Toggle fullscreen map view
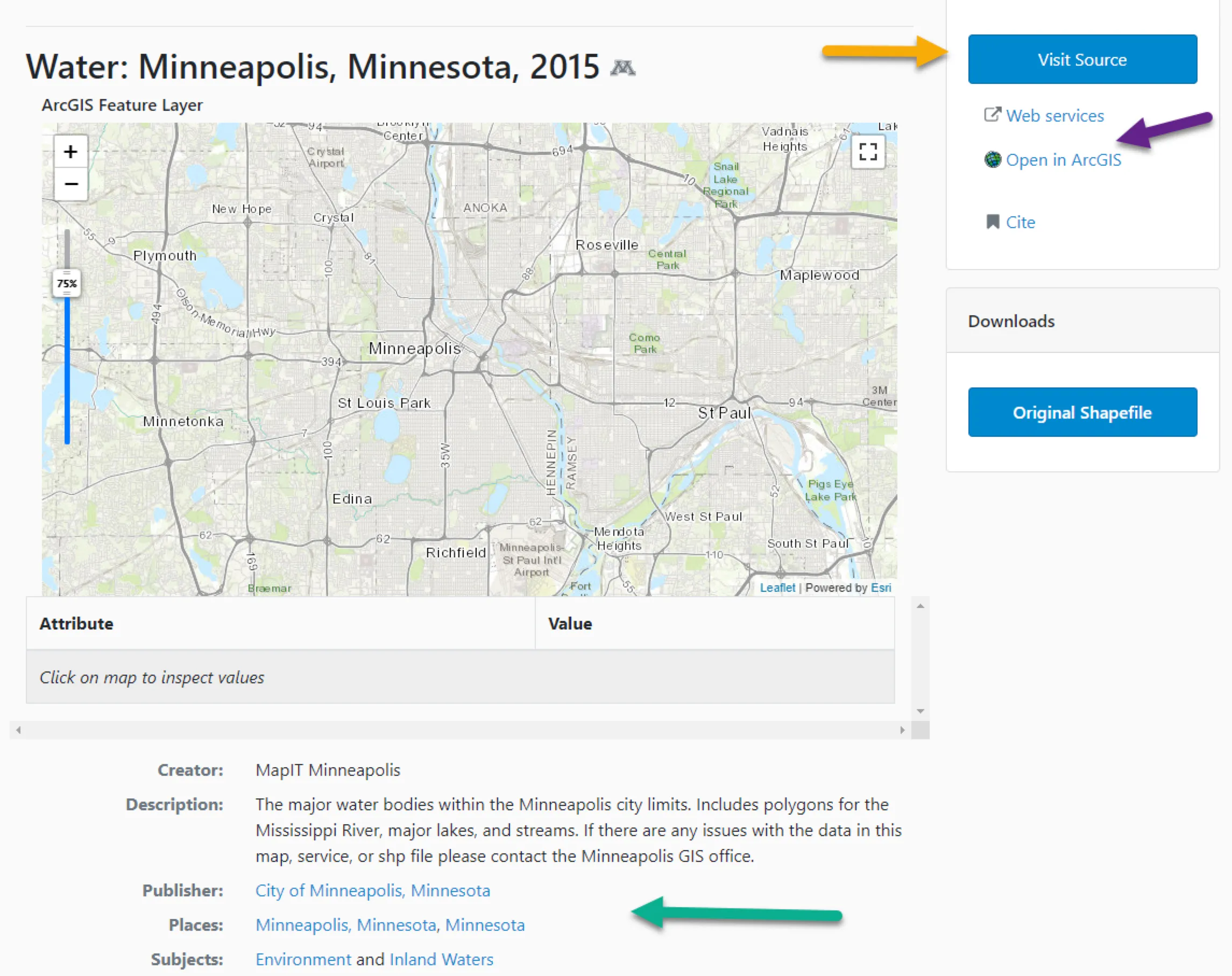Screen dimensions: 1232x976 click(x=867, y=152)
